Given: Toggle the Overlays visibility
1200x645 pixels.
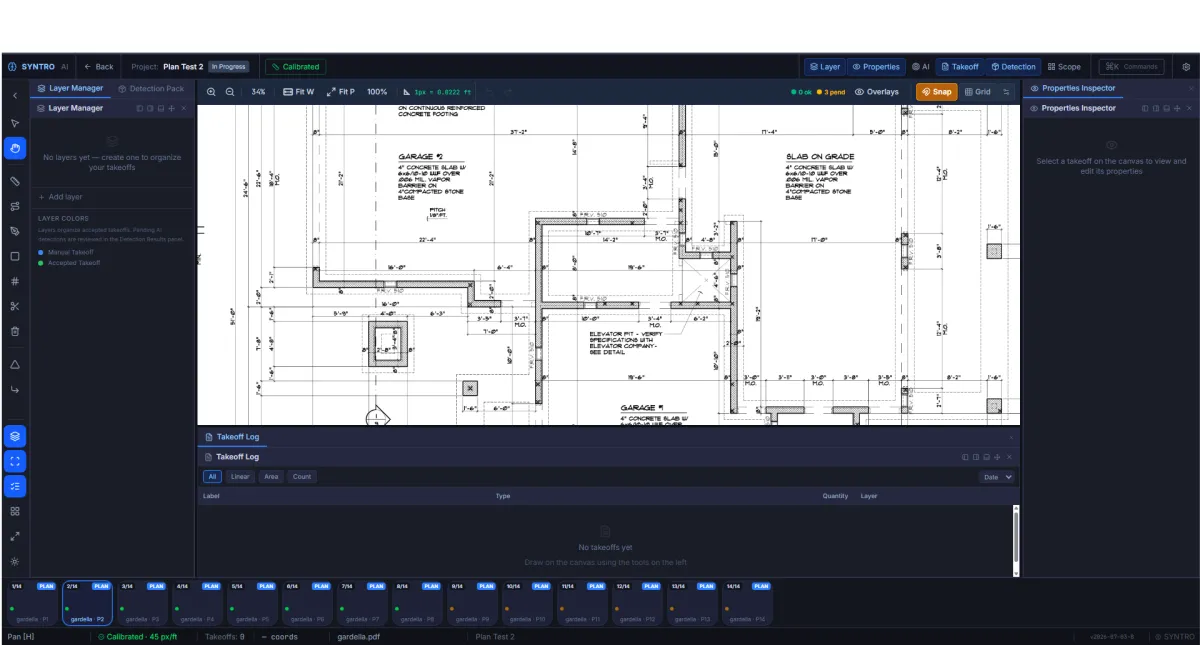Looking at the screenshot, I should (x=877, y=92).
